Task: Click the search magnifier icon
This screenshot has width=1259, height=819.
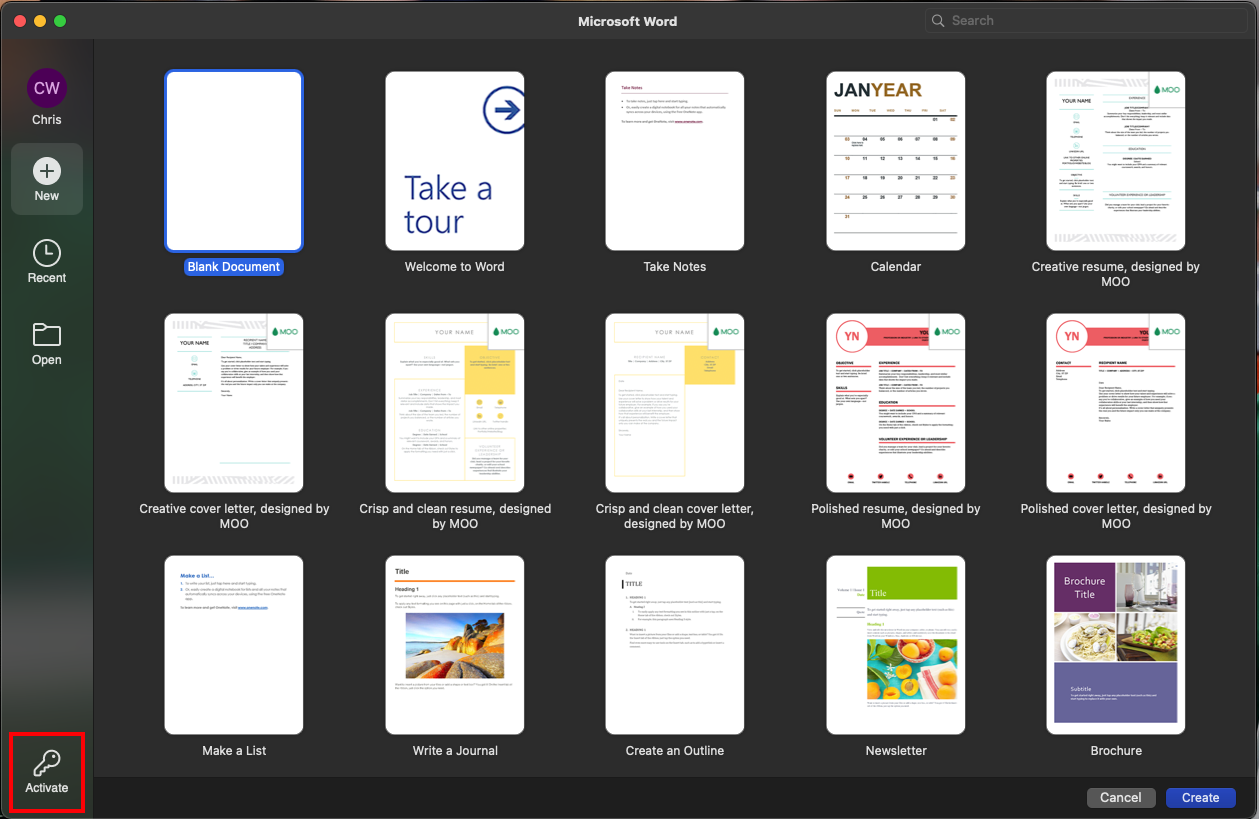Action: [x=938, y=21]
